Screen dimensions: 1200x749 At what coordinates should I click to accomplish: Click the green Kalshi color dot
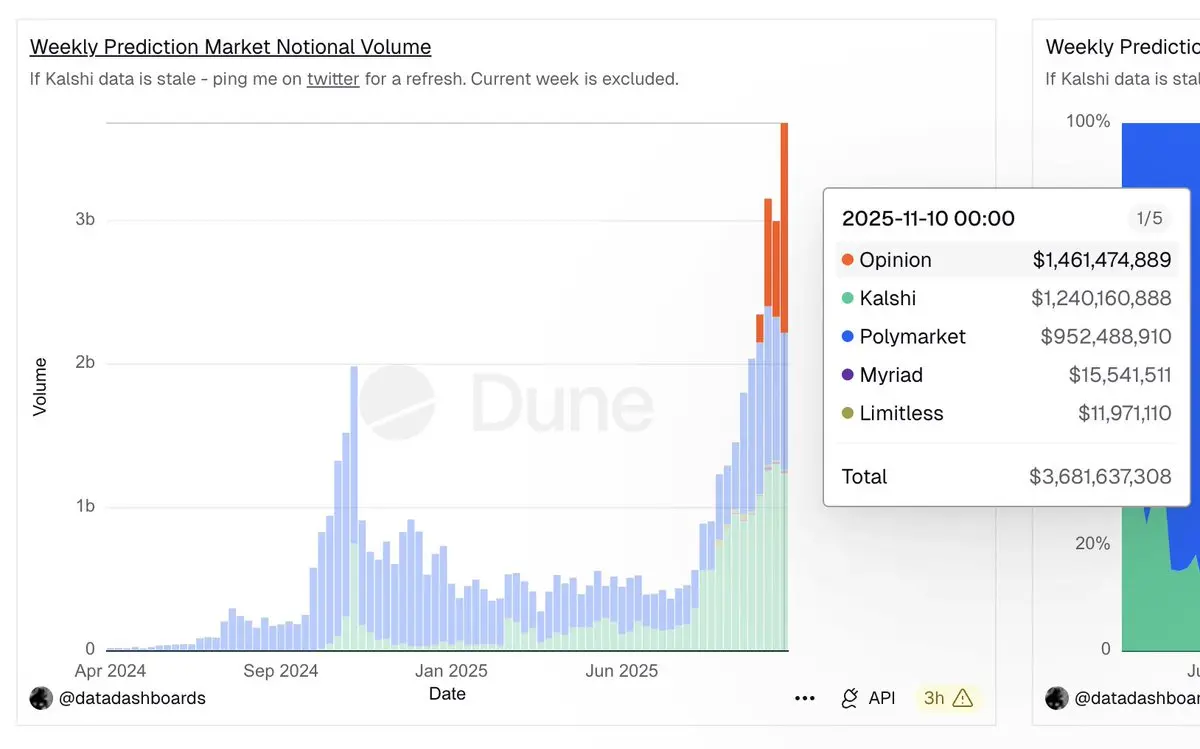[x=848, y=298]
